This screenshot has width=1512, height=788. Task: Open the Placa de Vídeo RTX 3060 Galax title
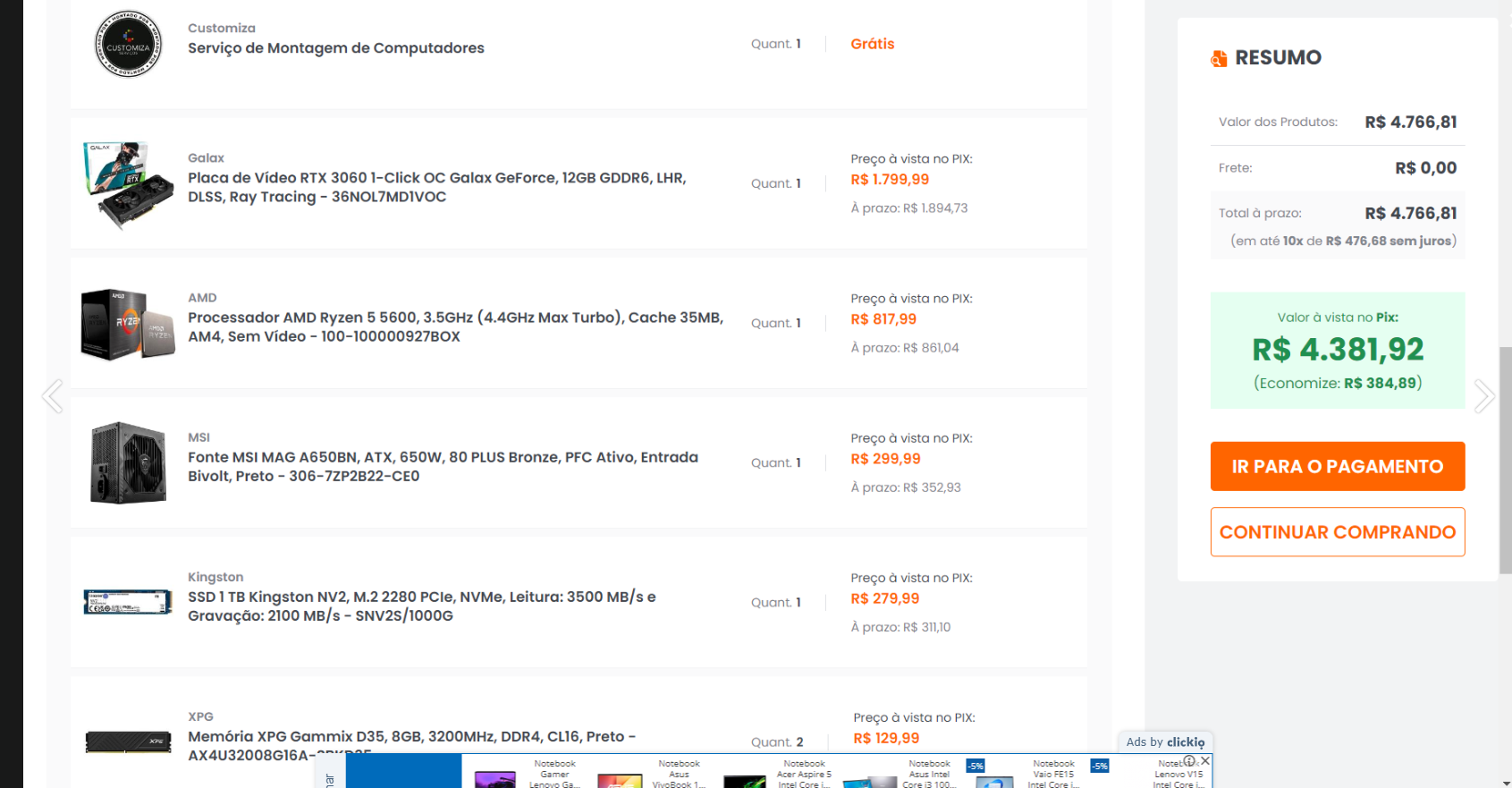pos(437,187)
